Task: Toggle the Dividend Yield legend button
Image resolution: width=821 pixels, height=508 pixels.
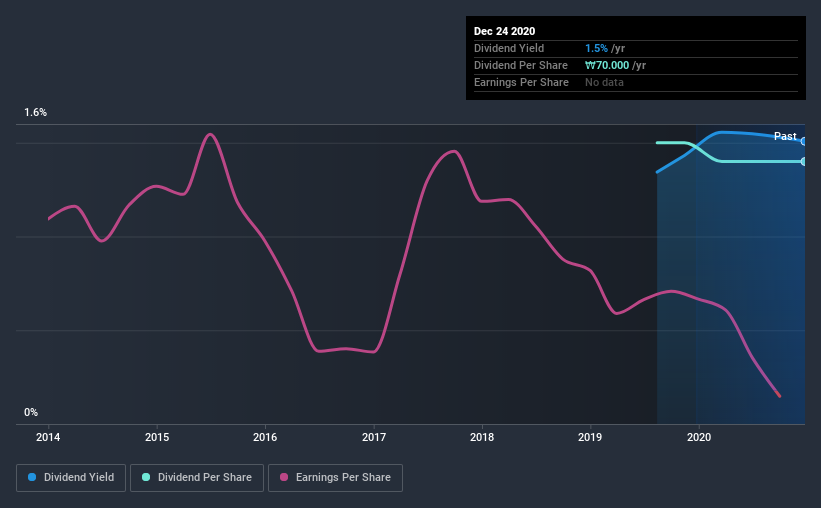Action: coord(71,478)
